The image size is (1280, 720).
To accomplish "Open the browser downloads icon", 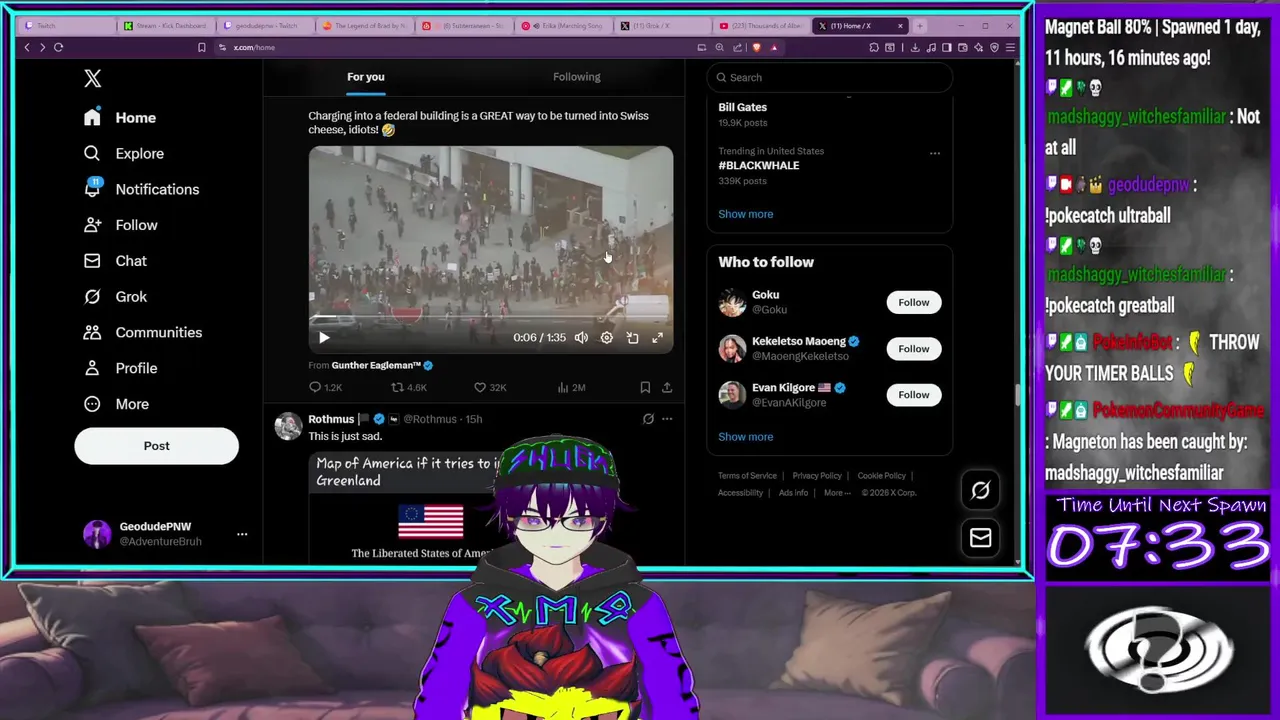I will (x=914, y=47).
